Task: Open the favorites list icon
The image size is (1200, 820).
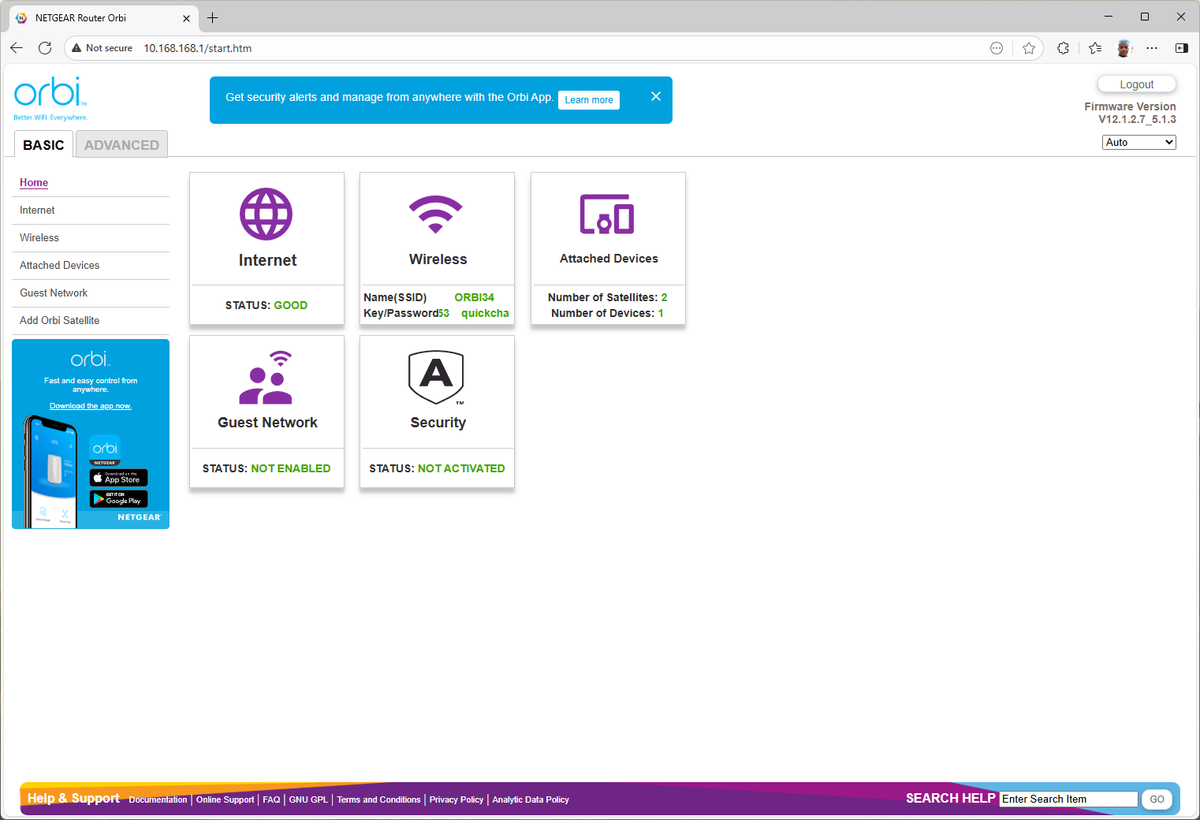Action: pyautogui.click(x=1095, y=48)
